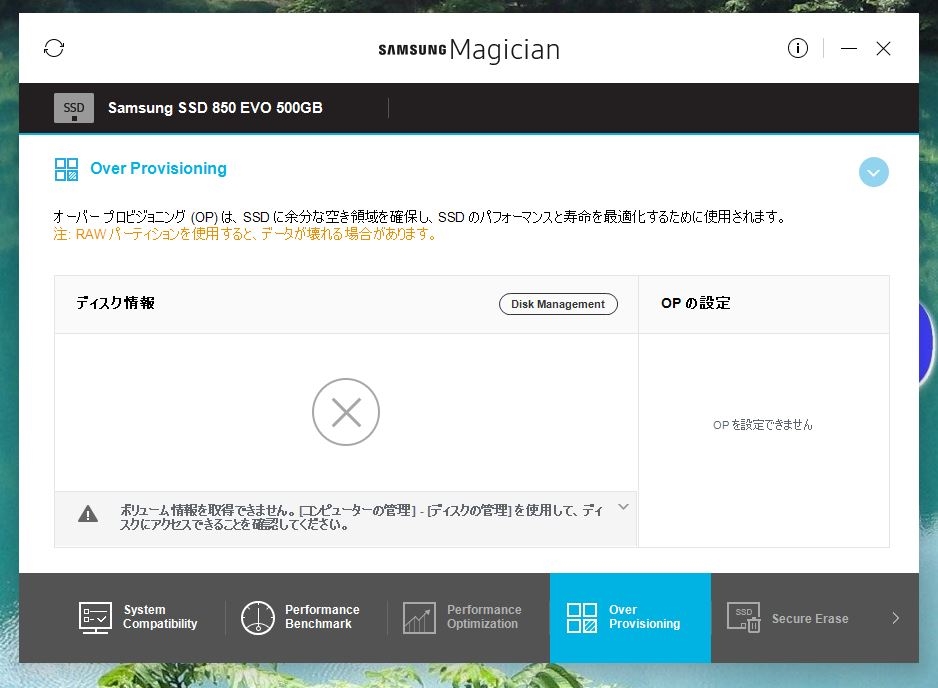938x688 pixels.
Task: Collapse section with blue circular chevron
Action: click(873, 172)
